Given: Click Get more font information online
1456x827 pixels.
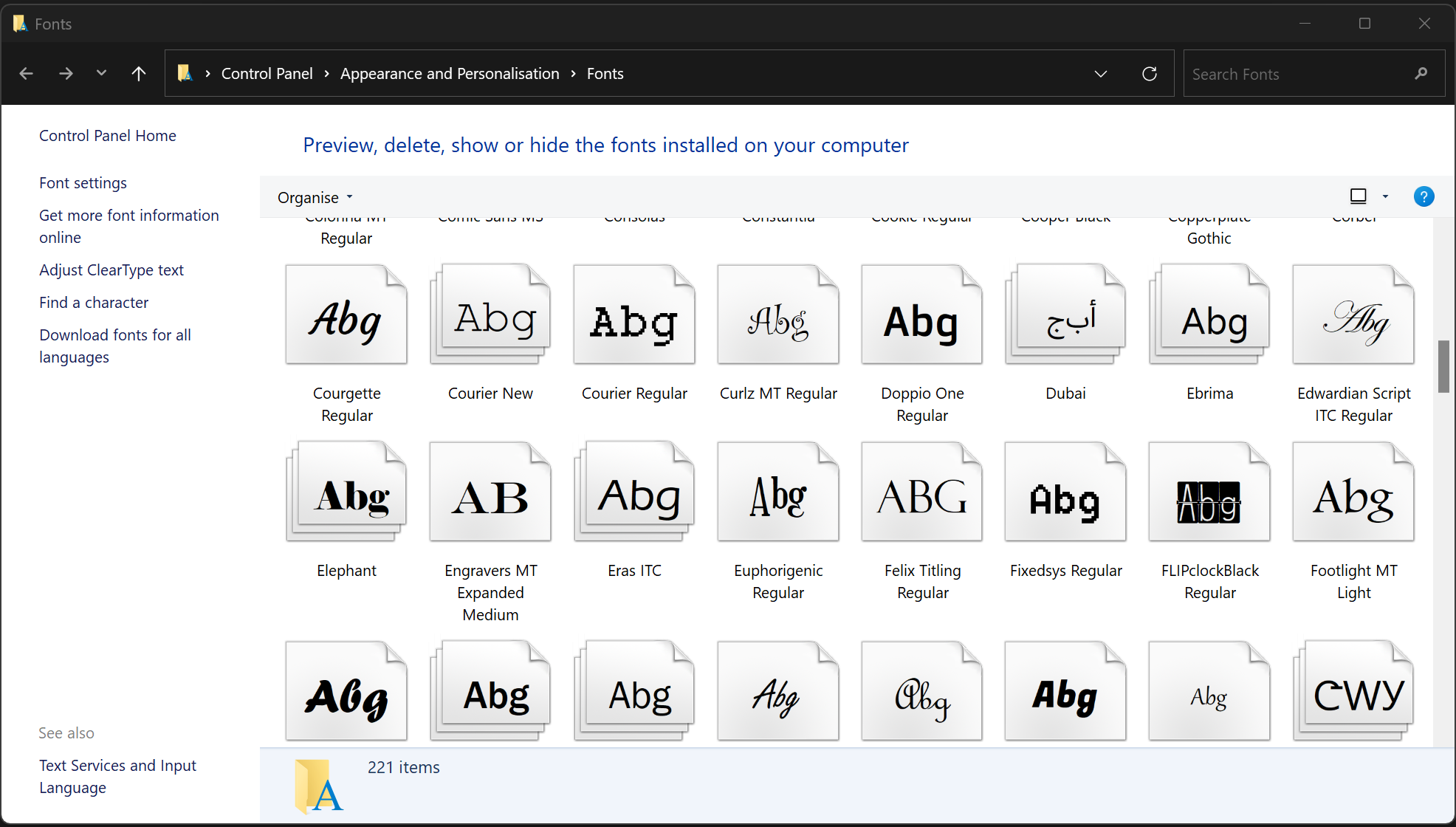Looking at the screenshot, I should 129,227.
